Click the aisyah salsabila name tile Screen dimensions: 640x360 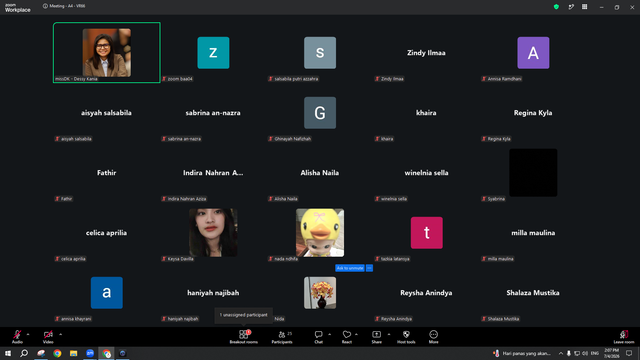click(x=106, y=113)
